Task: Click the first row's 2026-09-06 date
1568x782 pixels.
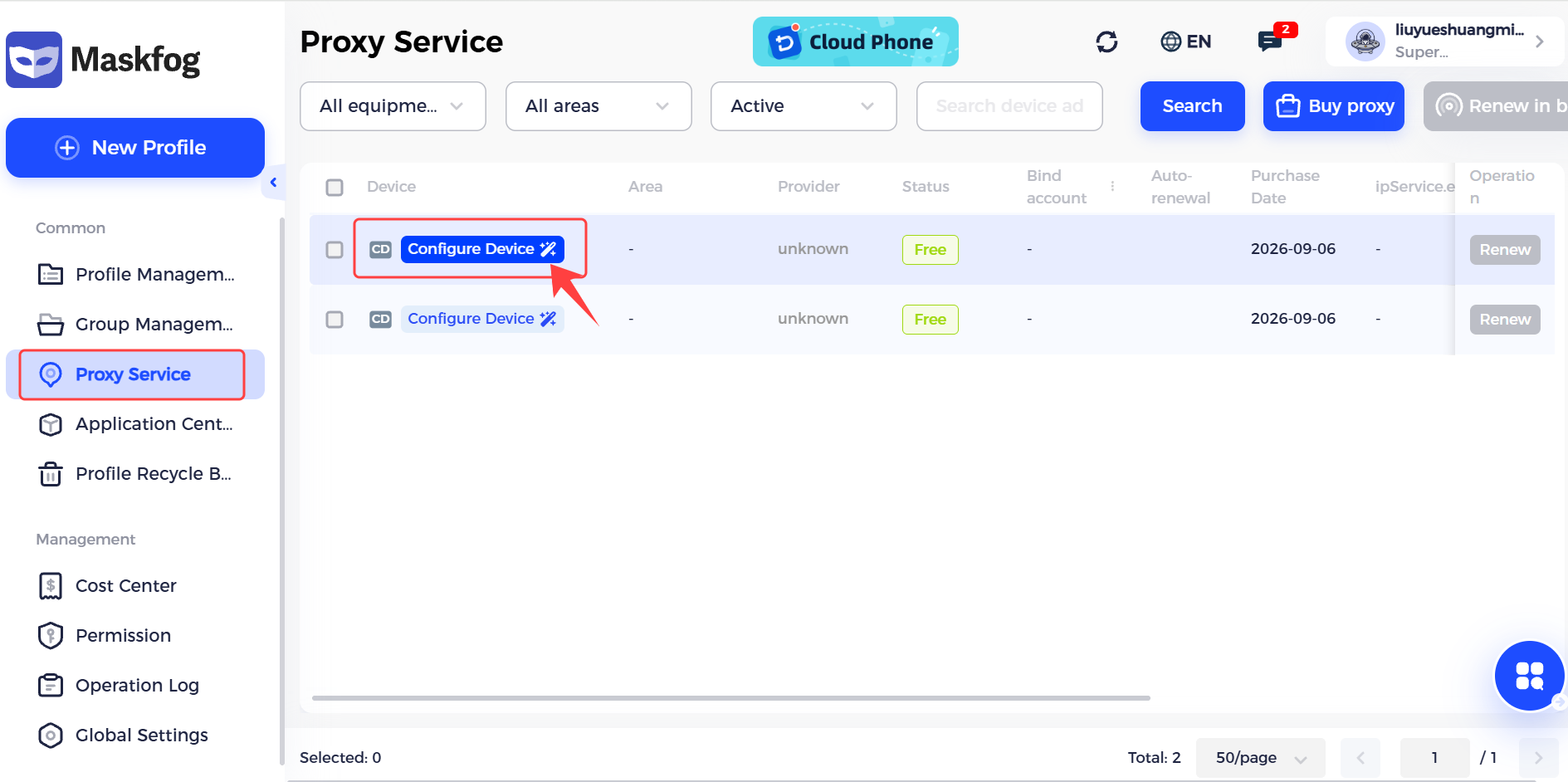Action: (1293, 249)
